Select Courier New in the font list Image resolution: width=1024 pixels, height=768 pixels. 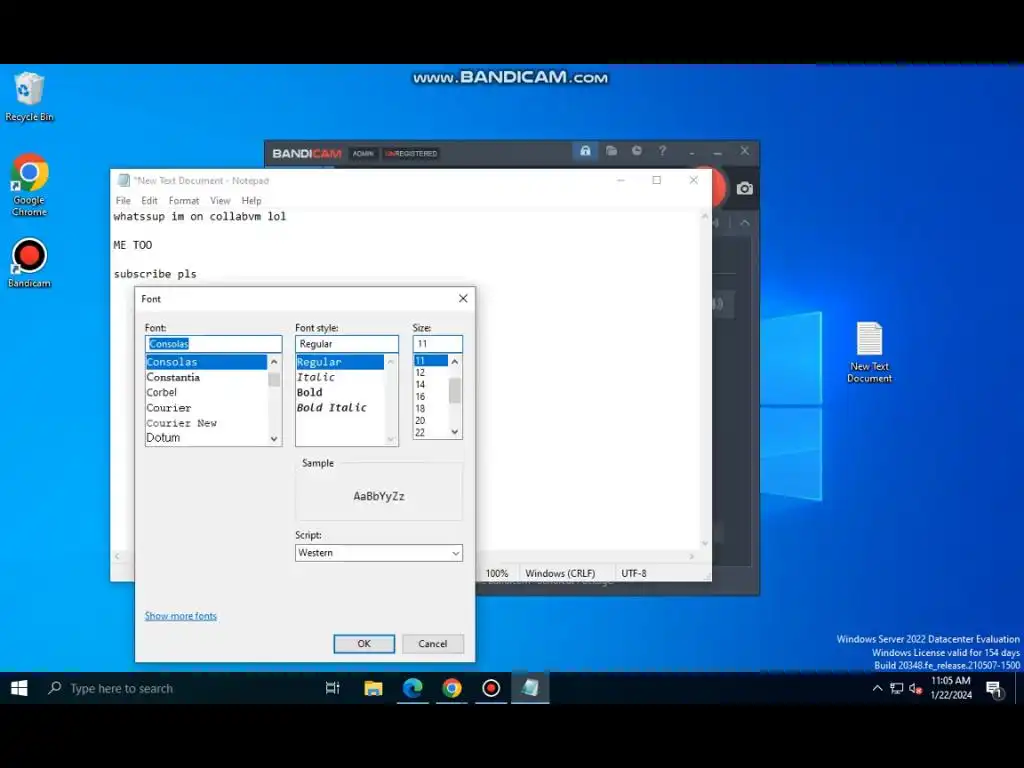tap(206, 423)
